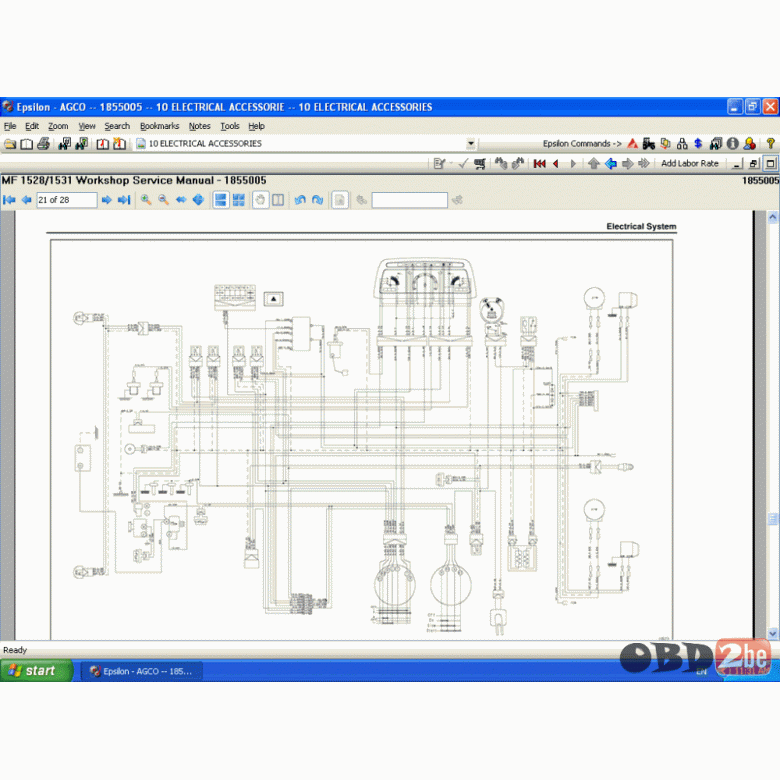Image resolution: width=780 pixels, height=780 pixels.
Task: Click the red skip-to-first icon
Action: point(540,164)
